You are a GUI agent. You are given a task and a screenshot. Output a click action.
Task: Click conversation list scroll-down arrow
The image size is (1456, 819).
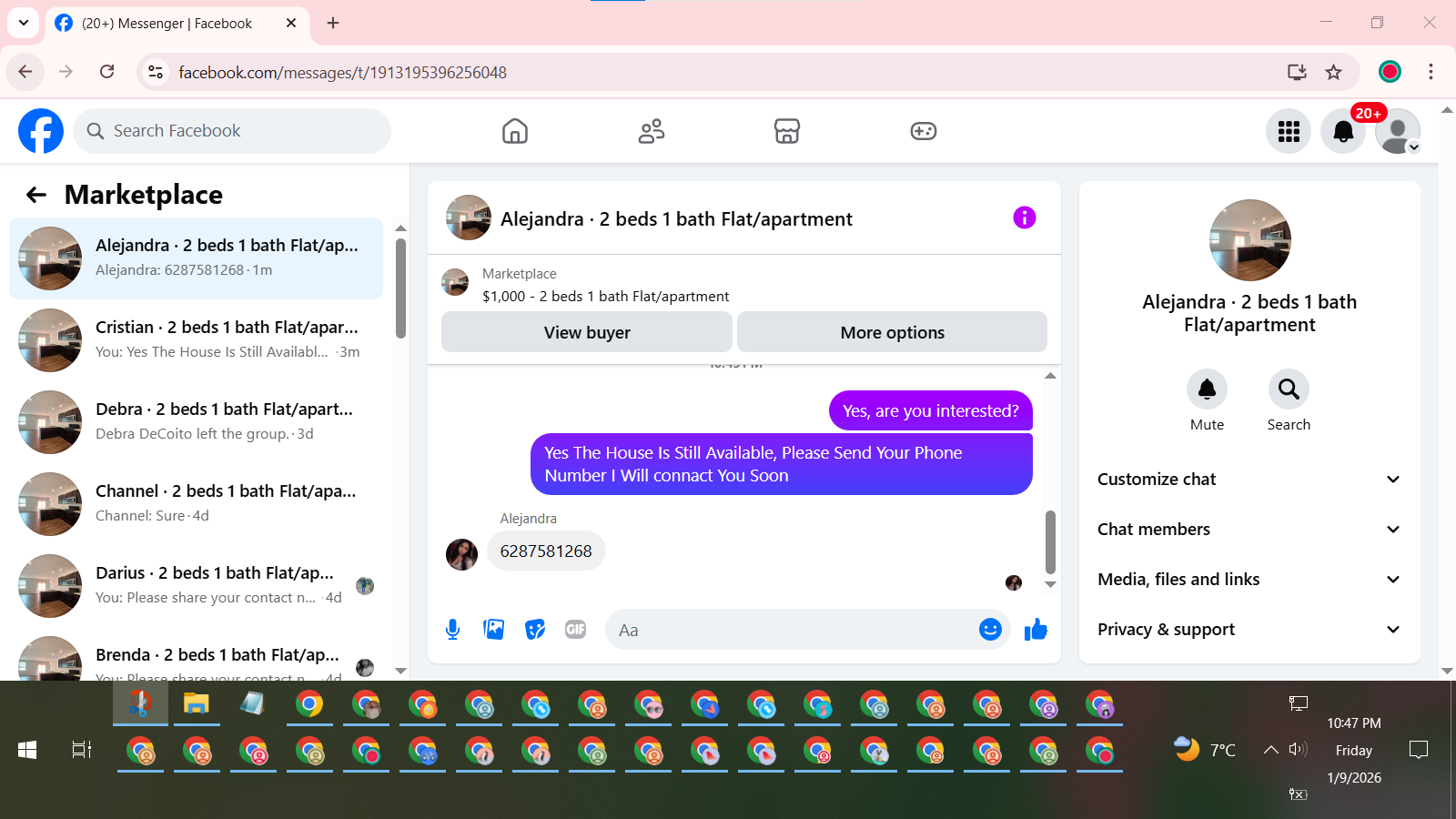(x=400, y=671)
